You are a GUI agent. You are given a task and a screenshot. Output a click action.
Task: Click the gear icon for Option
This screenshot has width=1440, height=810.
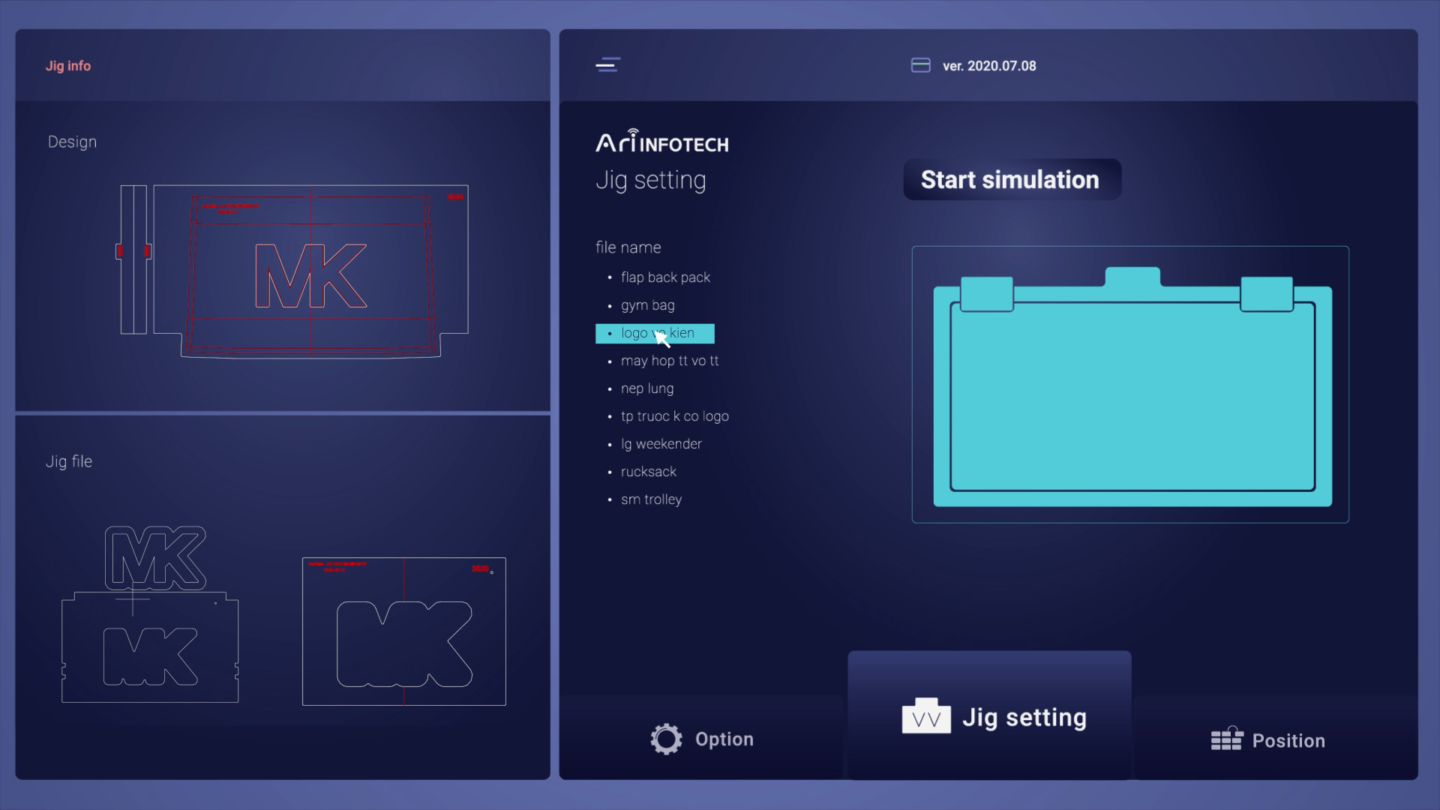[x=666, y=739]
